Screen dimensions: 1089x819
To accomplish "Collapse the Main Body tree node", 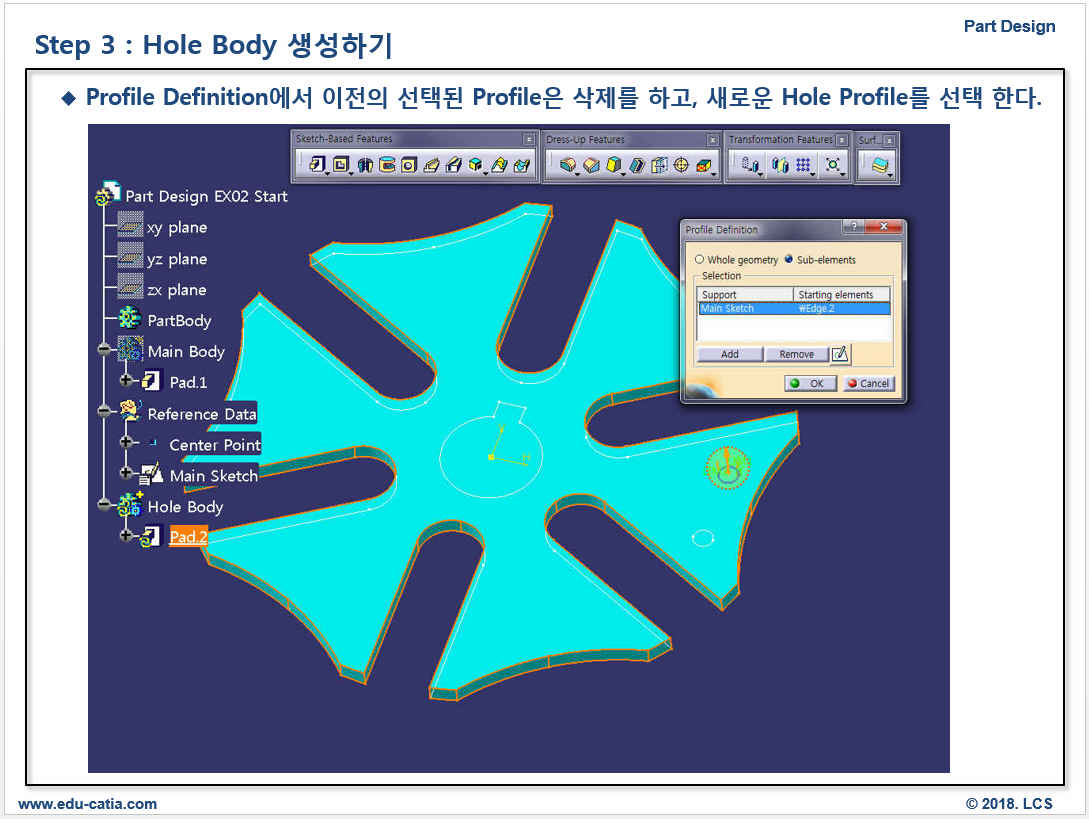I will [x=104, y=351].
